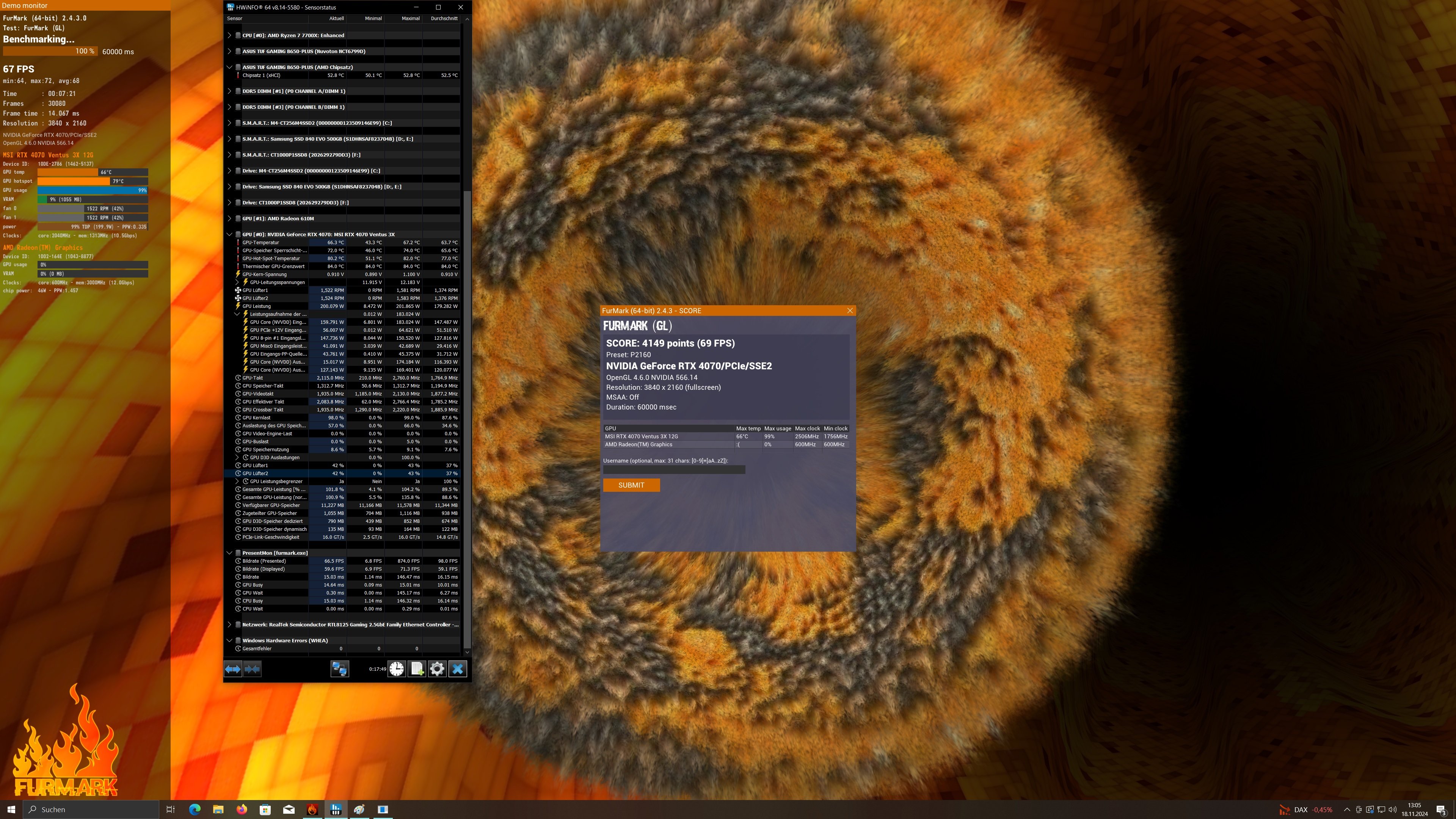The width and height of the screenshot is (1456, 819).
Task: Click the expand columns blue arrows button
Action: (233, 669)
